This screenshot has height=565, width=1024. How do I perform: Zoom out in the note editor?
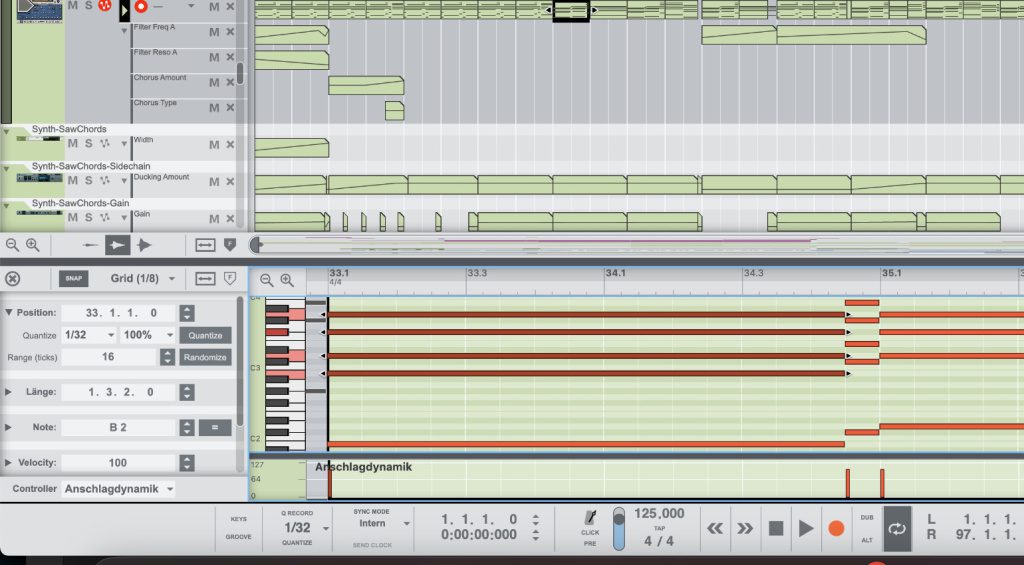point(266,280)
